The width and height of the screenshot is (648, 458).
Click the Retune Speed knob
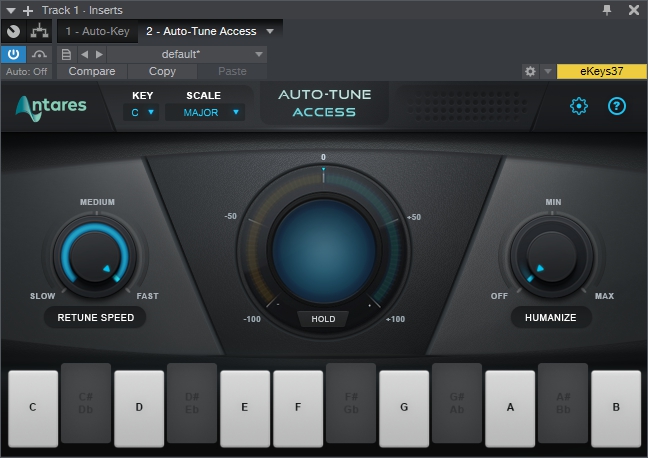pyautogui.click(x=96, y=257)
